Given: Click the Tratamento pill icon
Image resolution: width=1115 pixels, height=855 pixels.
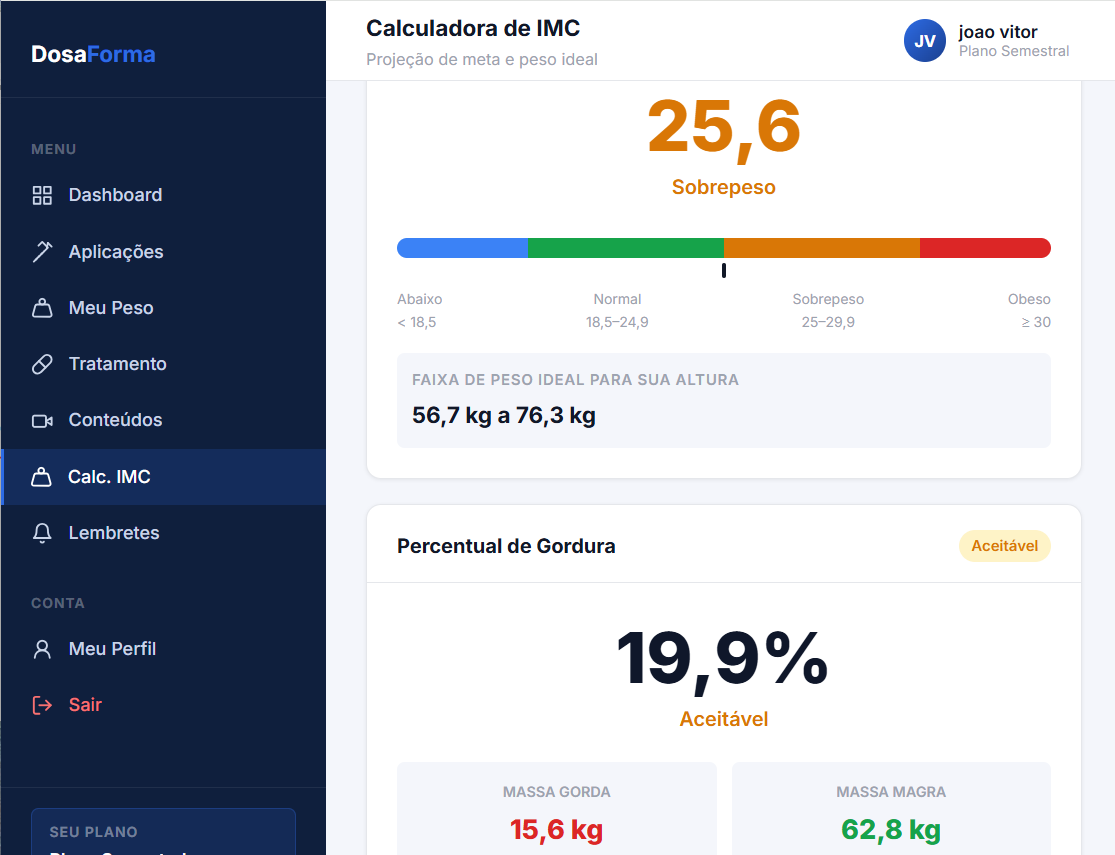Looking at the screenshot, I should coord(42,364).
